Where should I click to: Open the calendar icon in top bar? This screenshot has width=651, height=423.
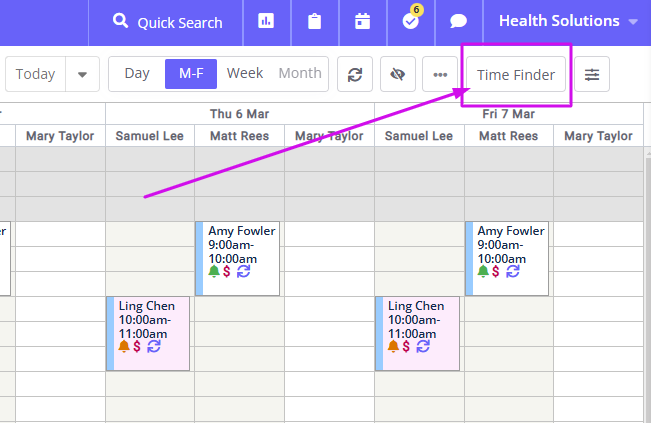pyautogui.click(x=362, y=22)
